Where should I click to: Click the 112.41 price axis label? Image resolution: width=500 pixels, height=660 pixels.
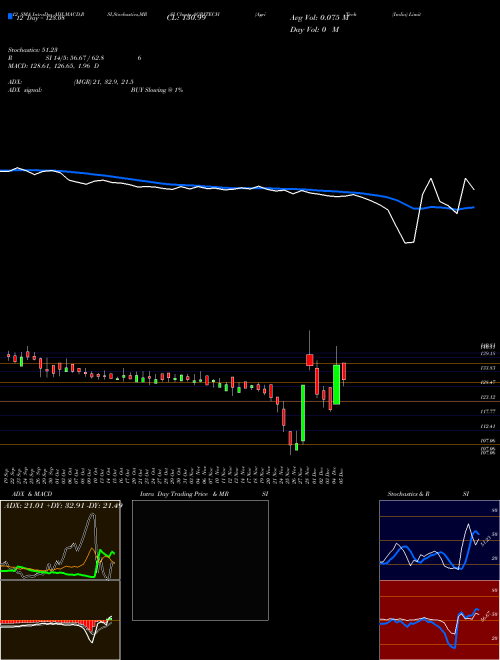tap(489, 426)
